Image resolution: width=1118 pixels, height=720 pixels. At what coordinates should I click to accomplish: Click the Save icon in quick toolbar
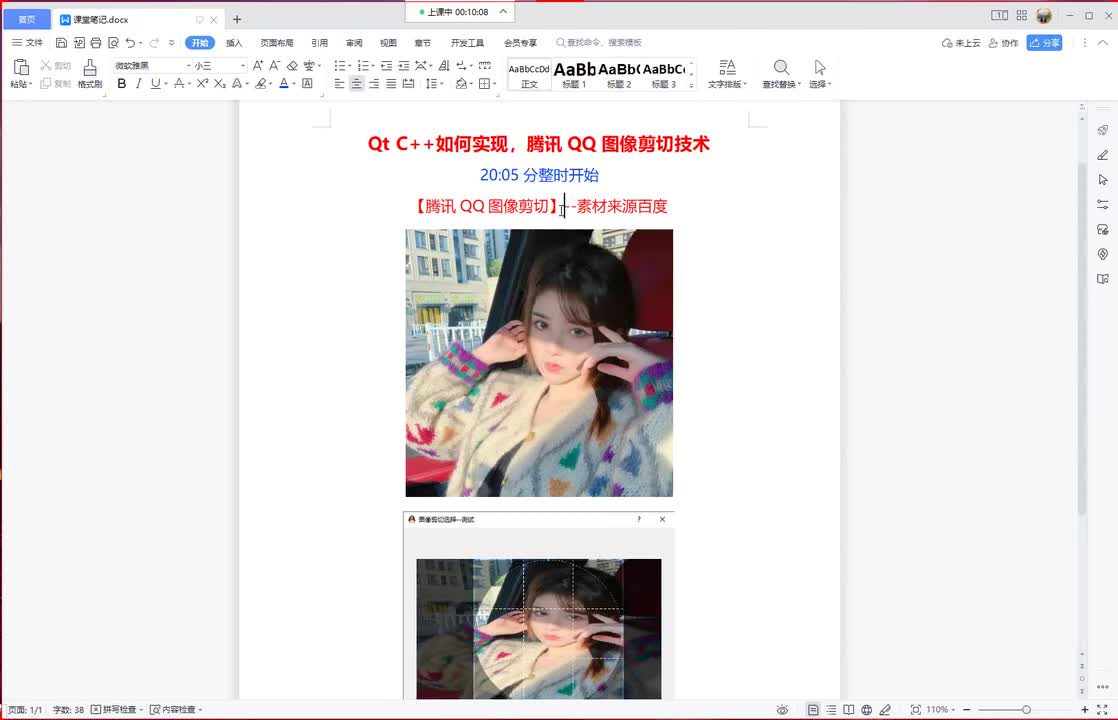coord(61,43)
